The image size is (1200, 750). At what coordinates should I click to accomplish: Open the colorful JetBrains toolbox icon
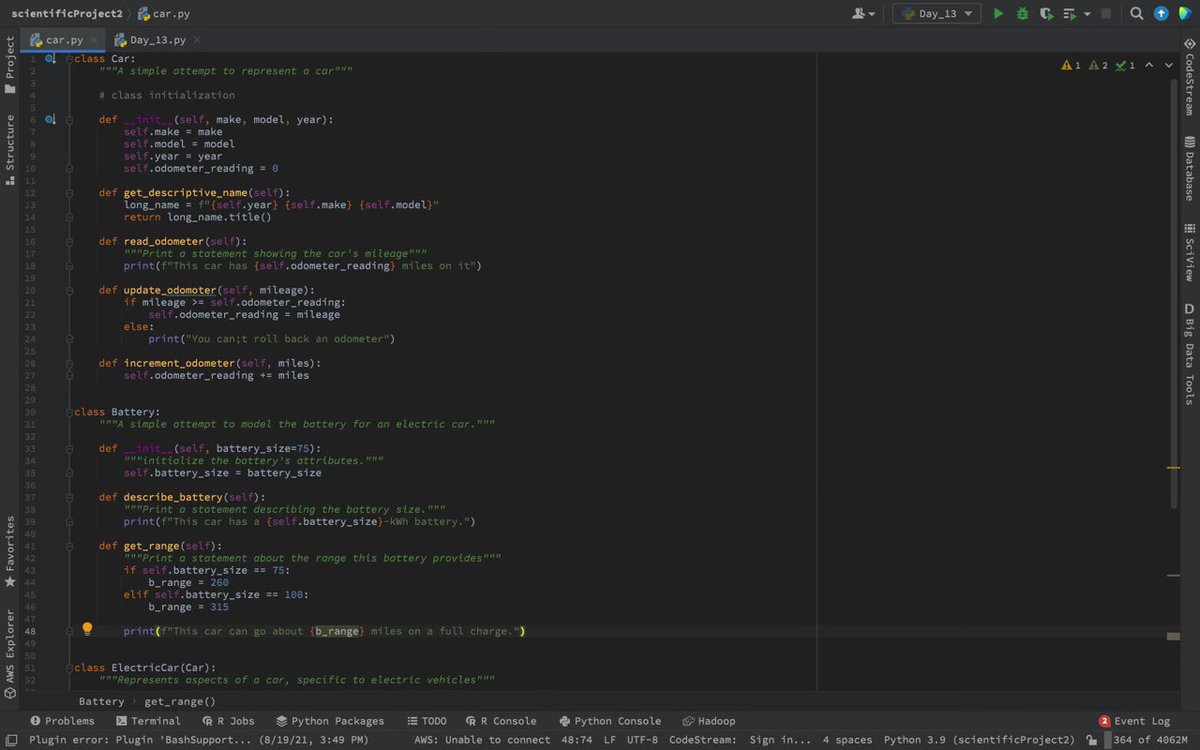(1184, 14)
